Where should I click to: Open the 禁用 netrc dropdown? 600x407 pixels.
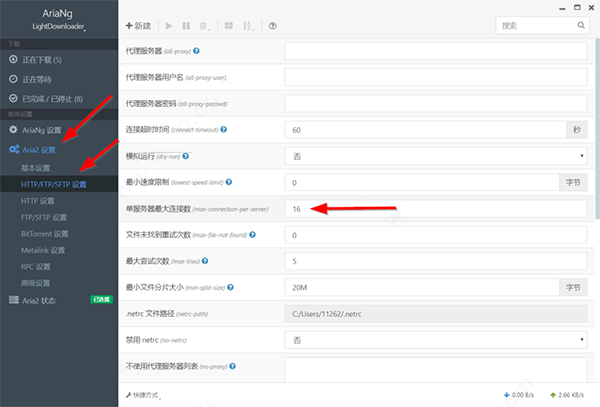(x=435, y=340)
